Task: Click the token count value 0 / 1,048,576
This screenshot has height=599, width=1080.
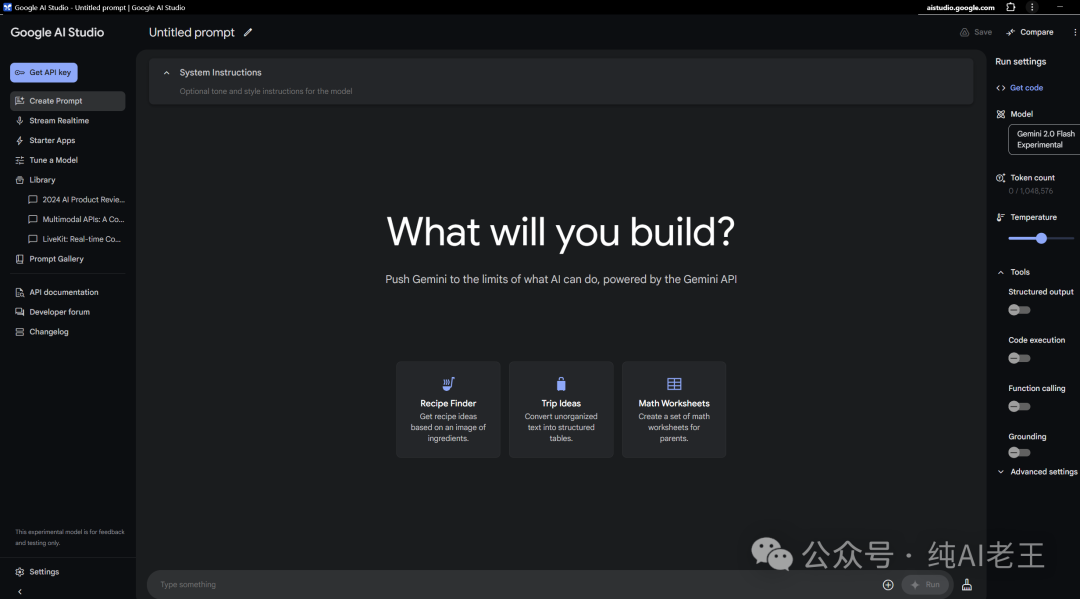Action: tap(1031, 191)
